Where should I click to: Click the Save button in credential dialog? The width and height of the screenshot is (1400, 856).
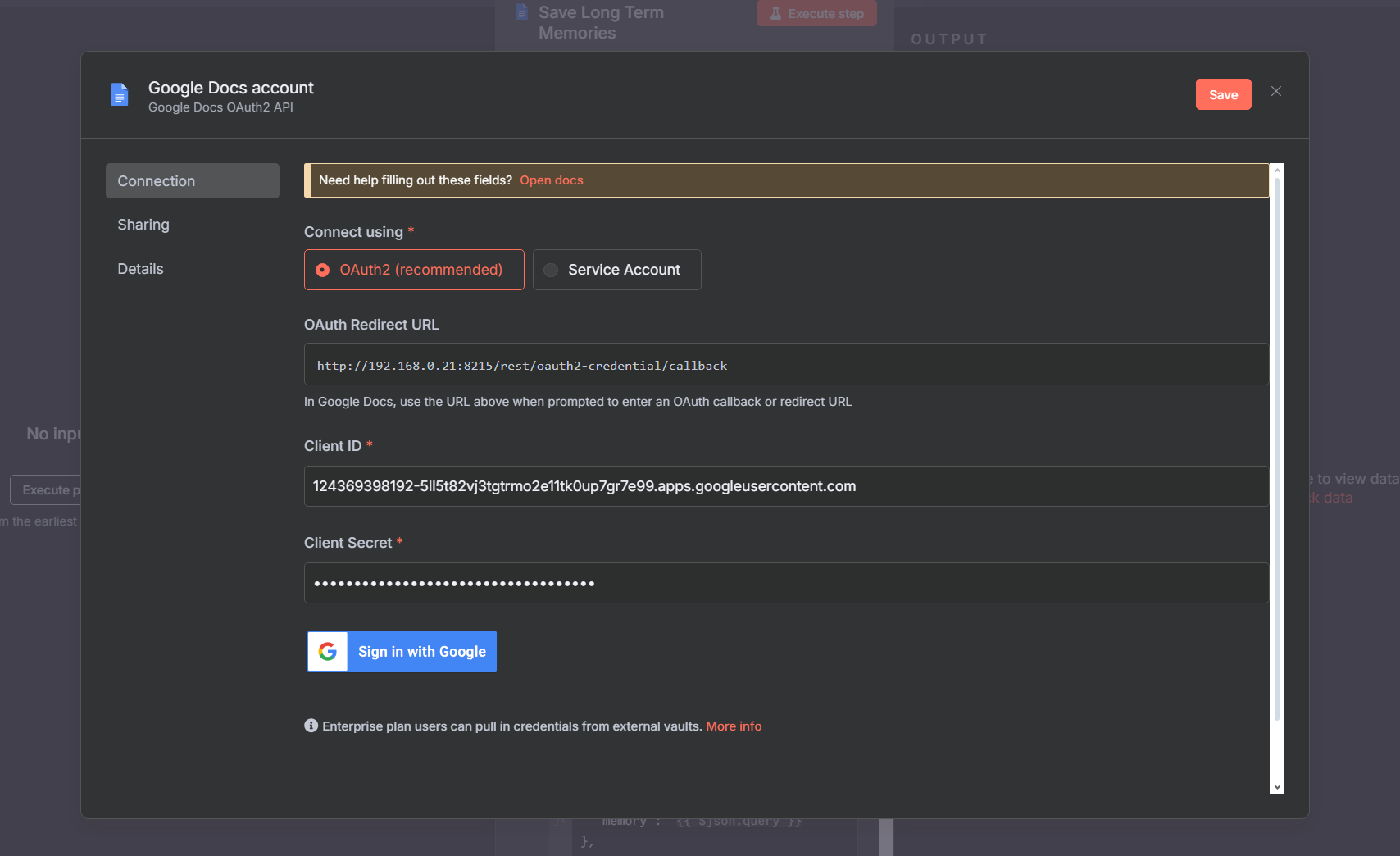1223,94
